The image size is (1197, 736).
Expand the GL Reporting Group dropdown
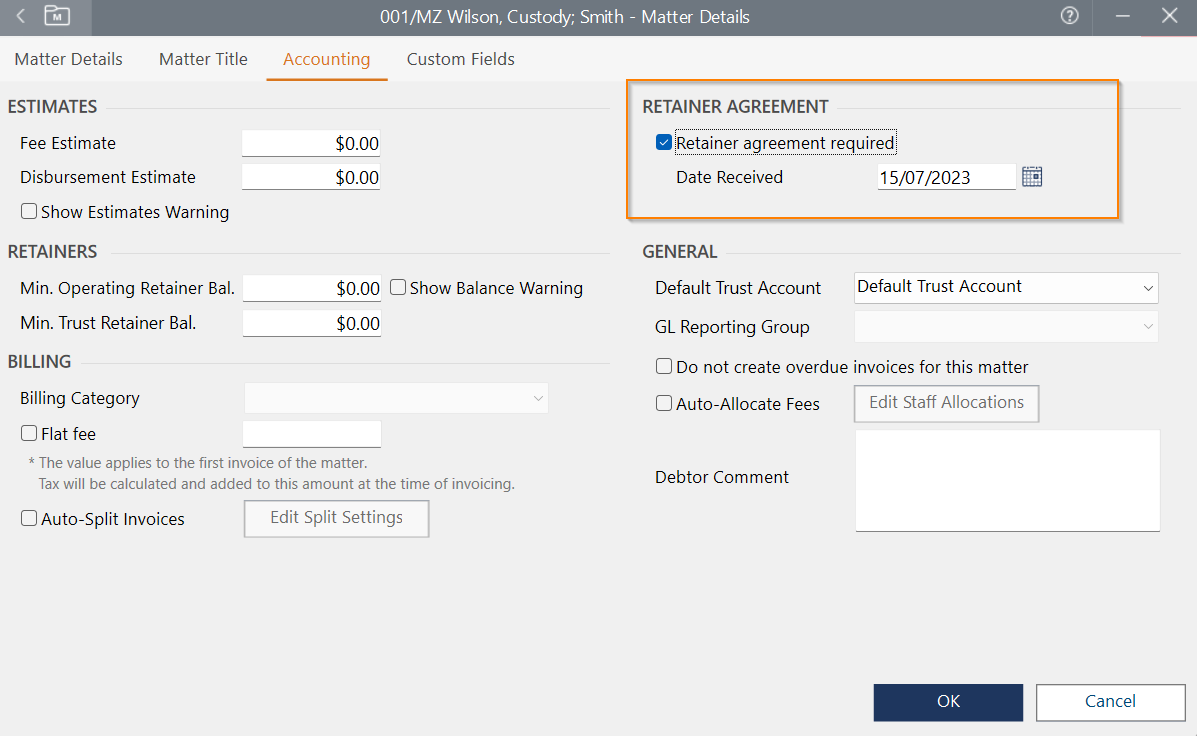[1006, 327]
